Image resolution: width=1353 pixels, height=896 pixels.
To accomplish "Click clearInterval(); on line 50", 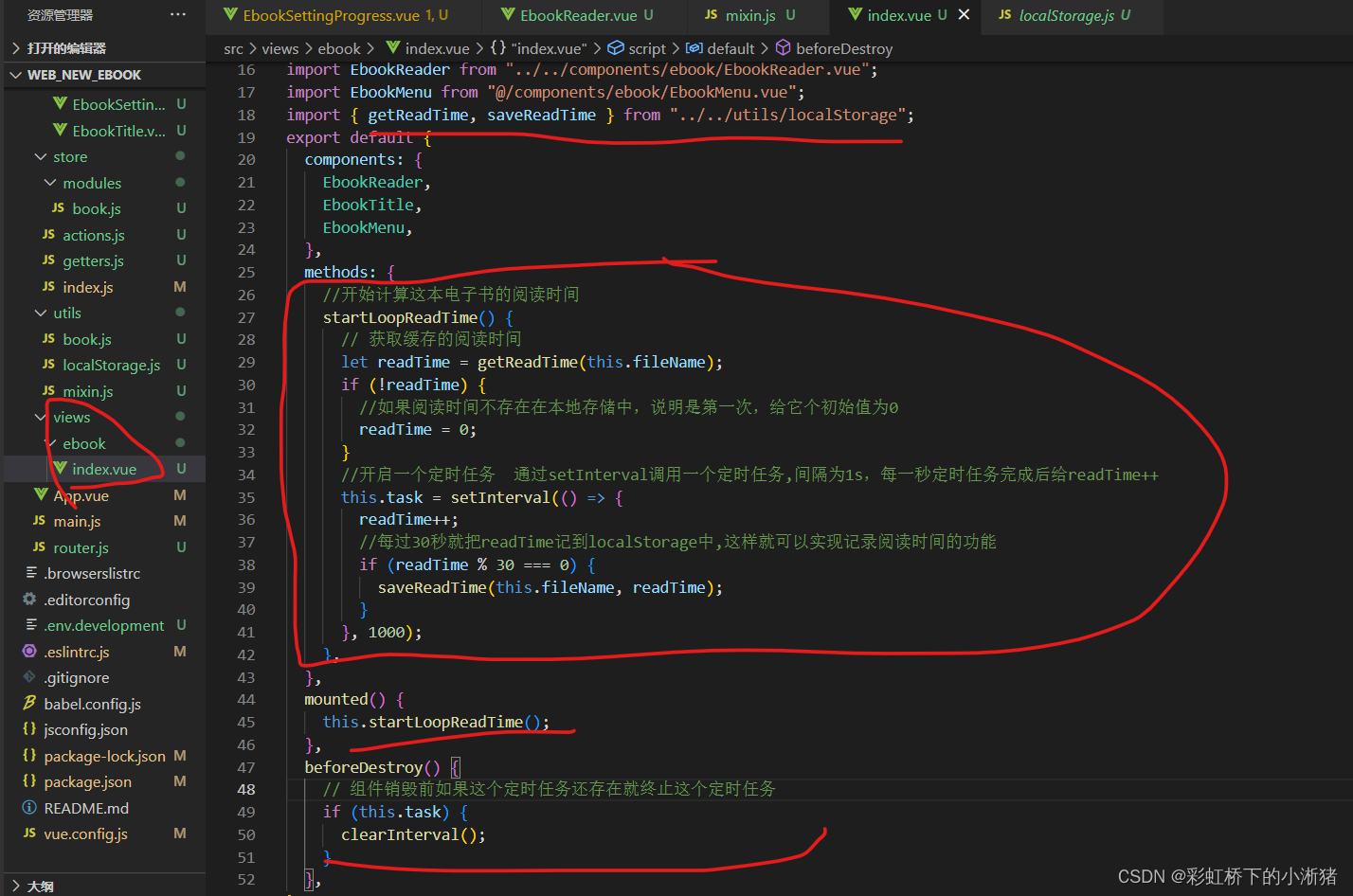I will [x=413, y=834].
